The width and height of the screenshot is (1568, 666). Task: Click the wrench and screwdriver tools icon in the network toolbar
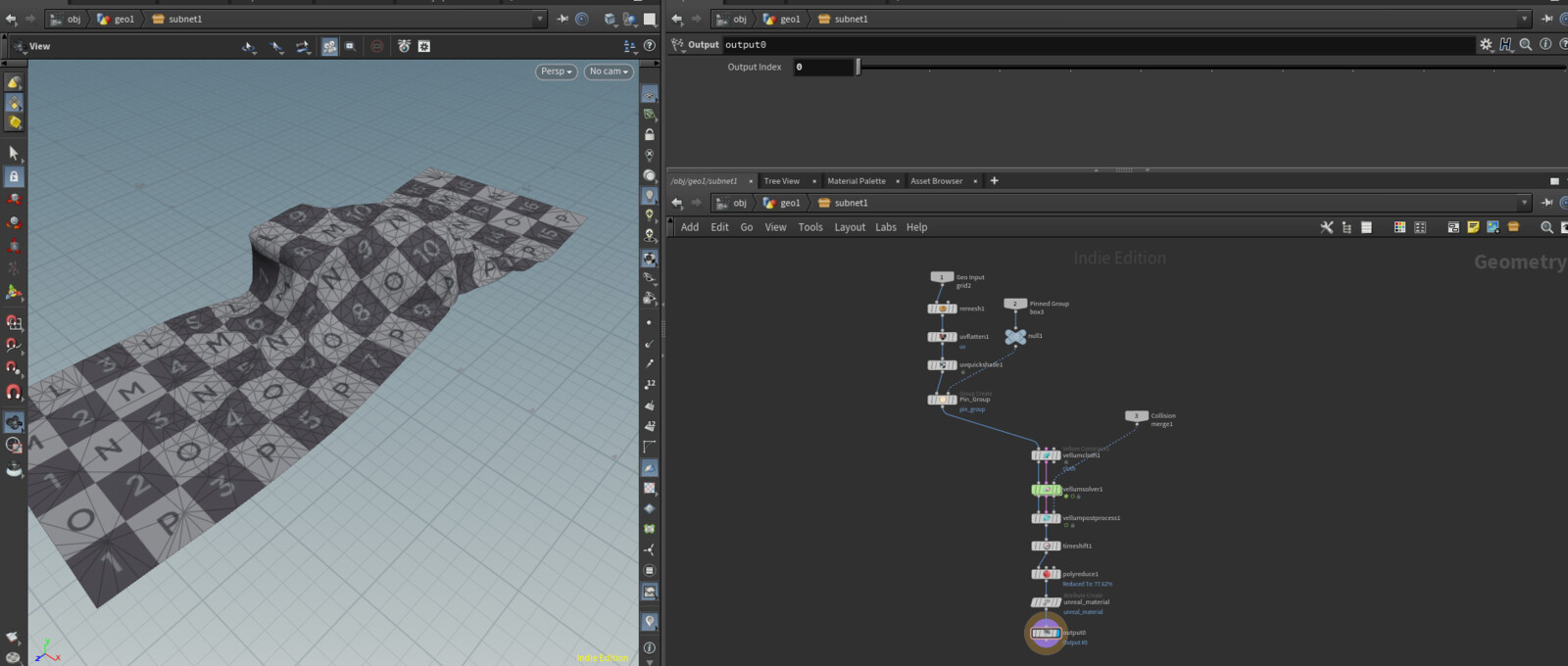[1327, 227]
